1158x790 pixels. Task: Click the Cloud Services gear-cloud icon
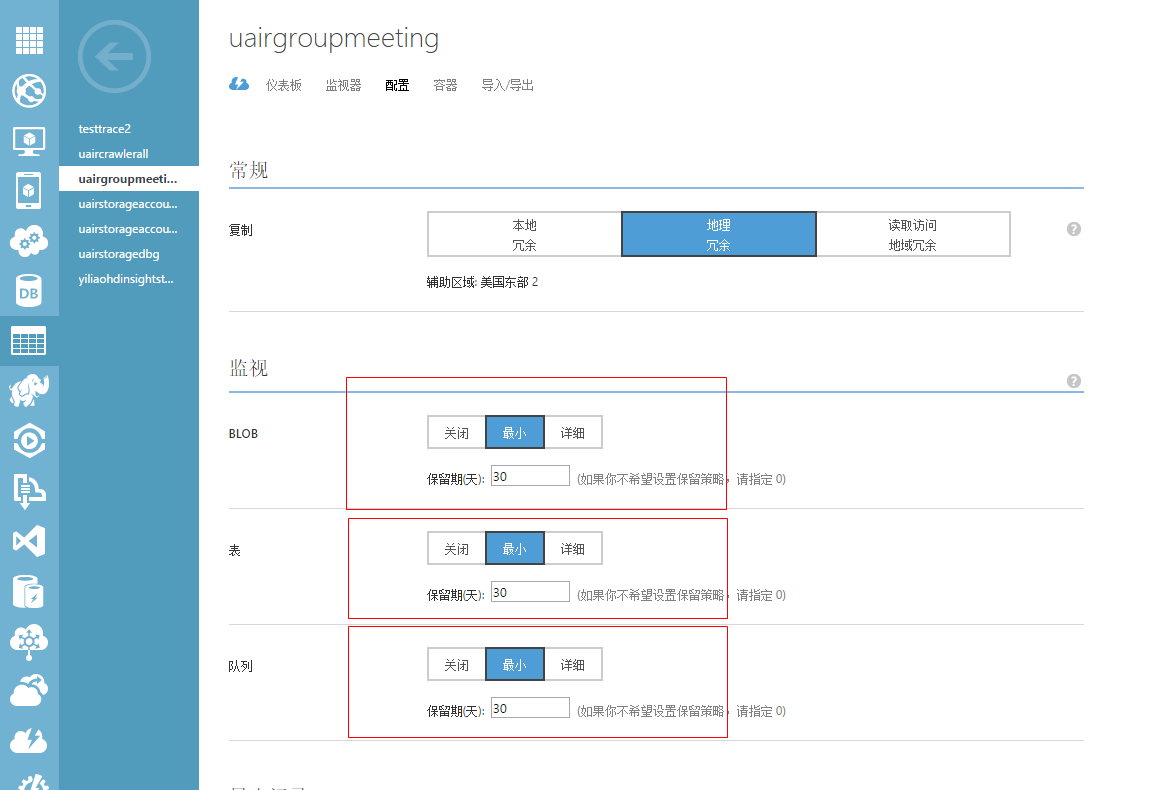pos(29,240)
